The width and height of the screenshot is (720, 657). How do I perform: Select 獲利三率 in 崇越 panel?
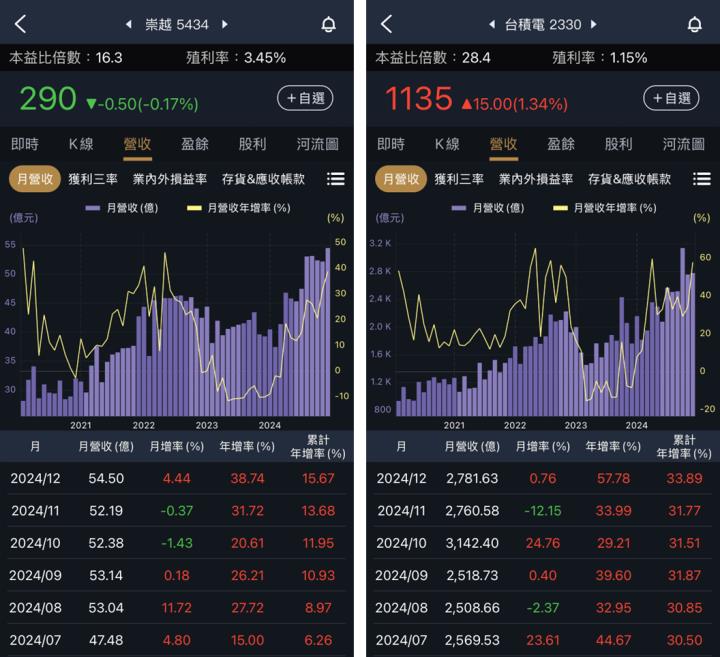click(93, 179)
